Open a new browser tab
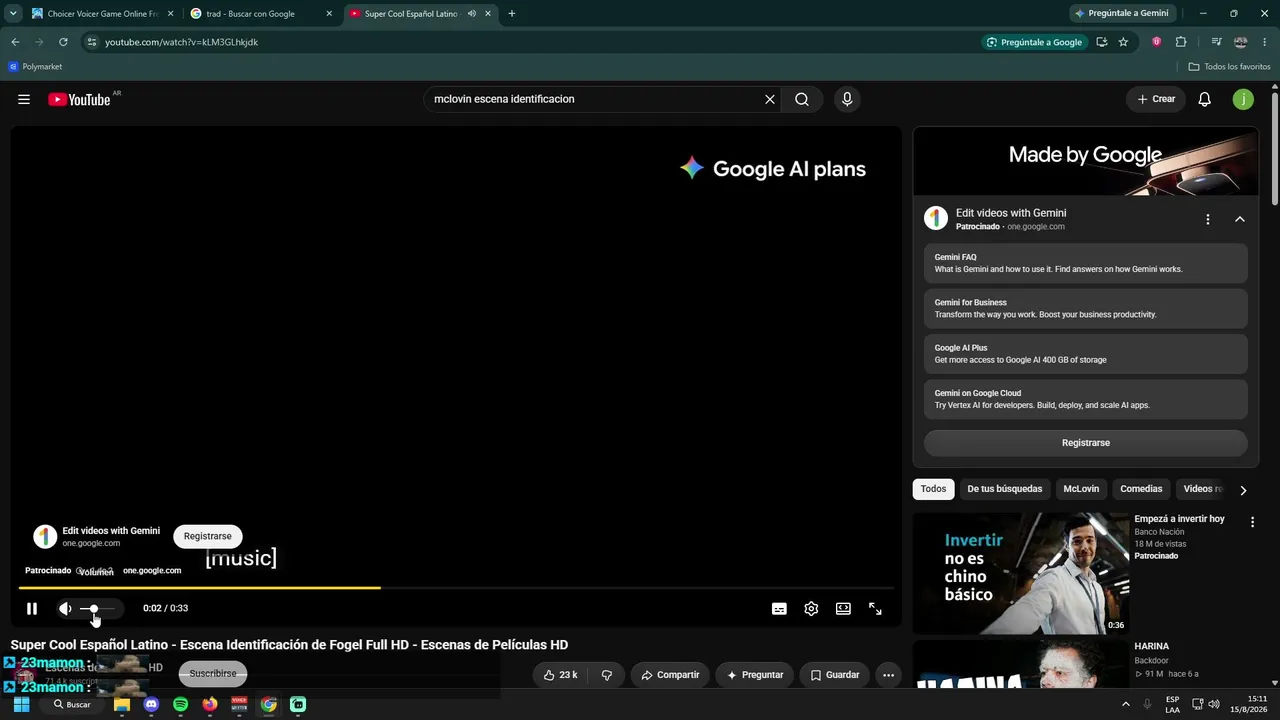The height and width of the screenshot is (720, 1280). click(512, 14)
